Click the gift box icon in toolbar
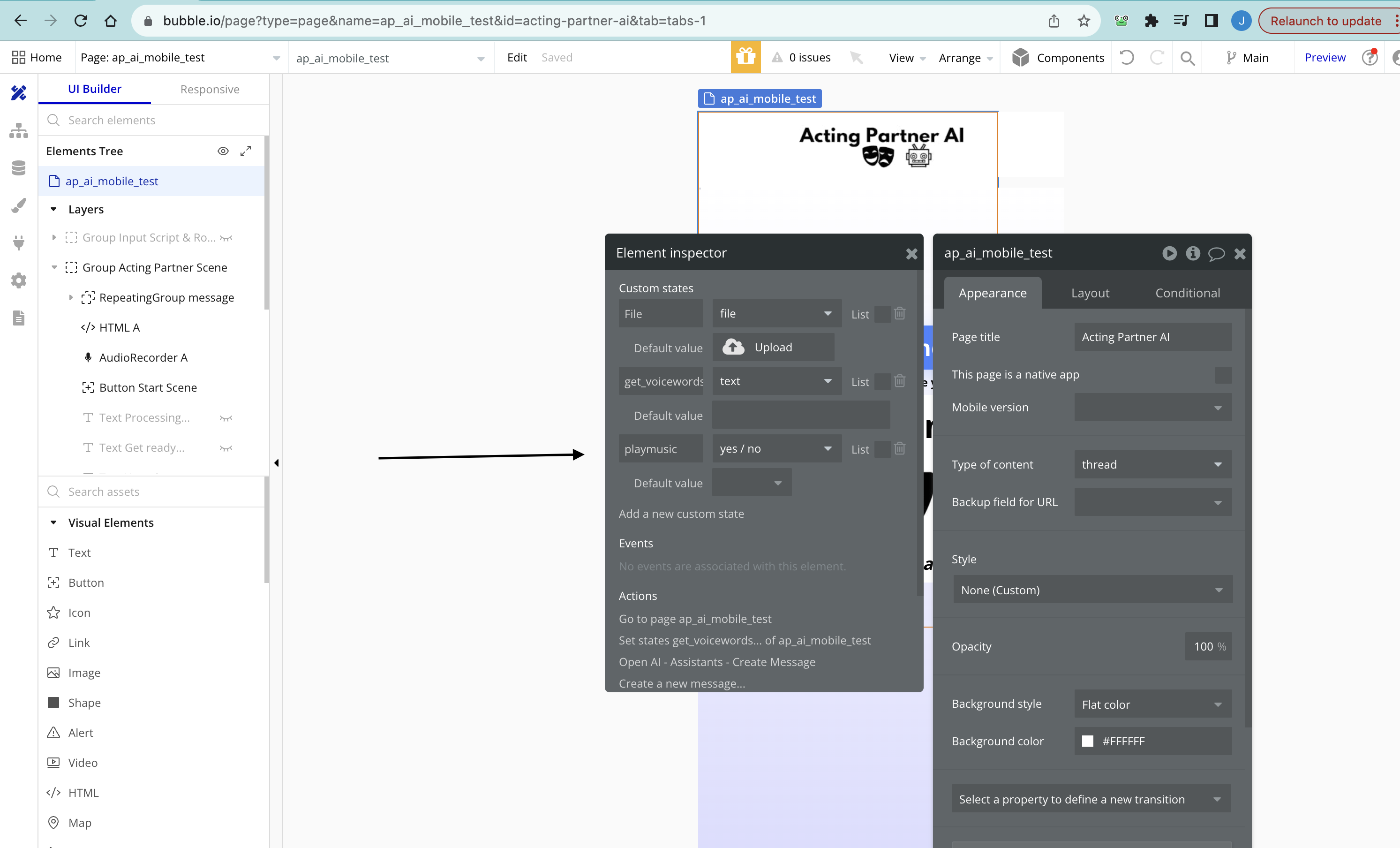The width and height of the screenshot is (1400, 848). 745,57
